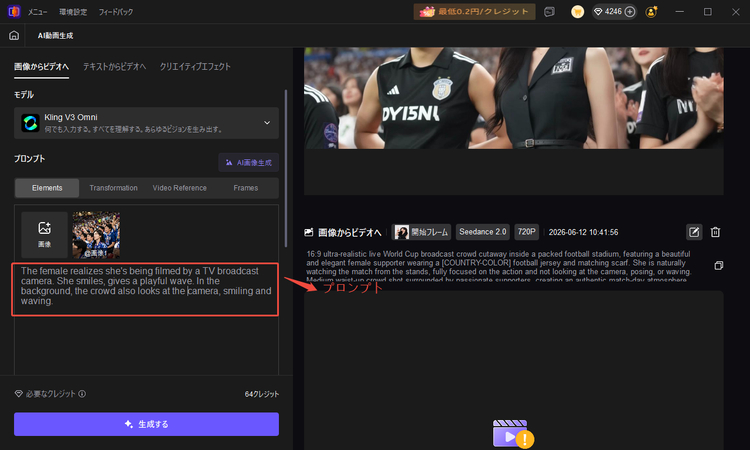Go to home via house icon

(x=14, y=35)
